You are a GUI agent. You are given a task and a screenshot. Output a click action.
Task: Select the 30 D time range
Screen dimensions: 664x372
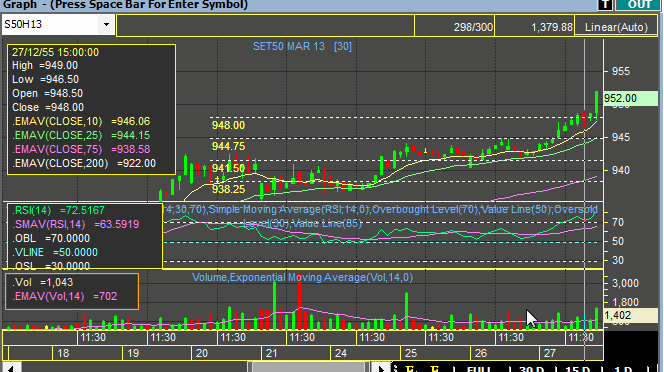(x=531, y=369)
